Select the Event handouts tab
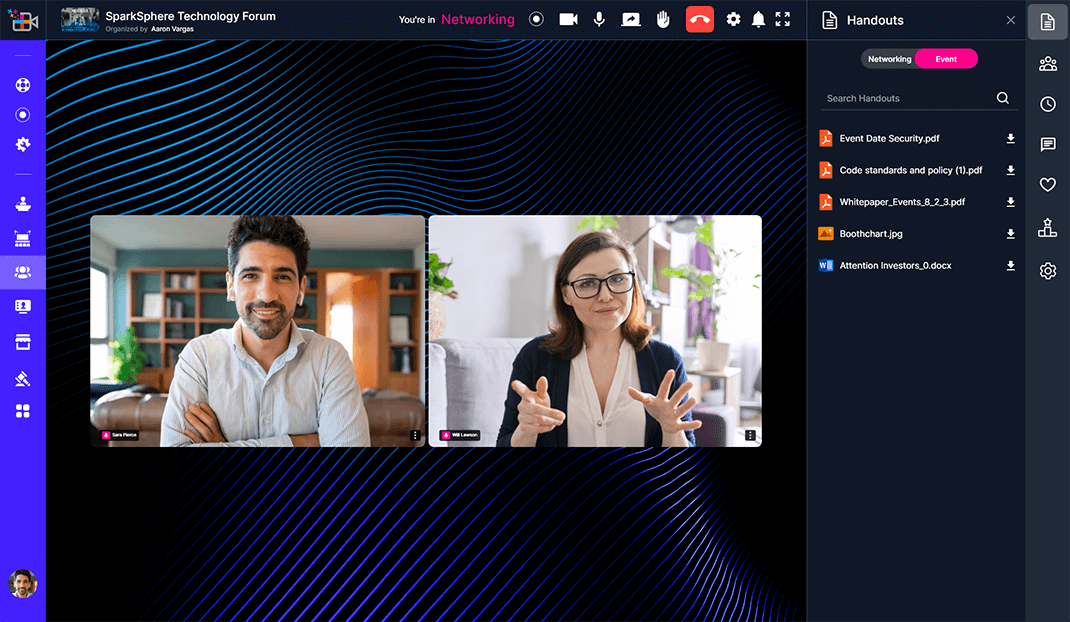Viewport: 1070px width, 622px height. pos(946,59)
